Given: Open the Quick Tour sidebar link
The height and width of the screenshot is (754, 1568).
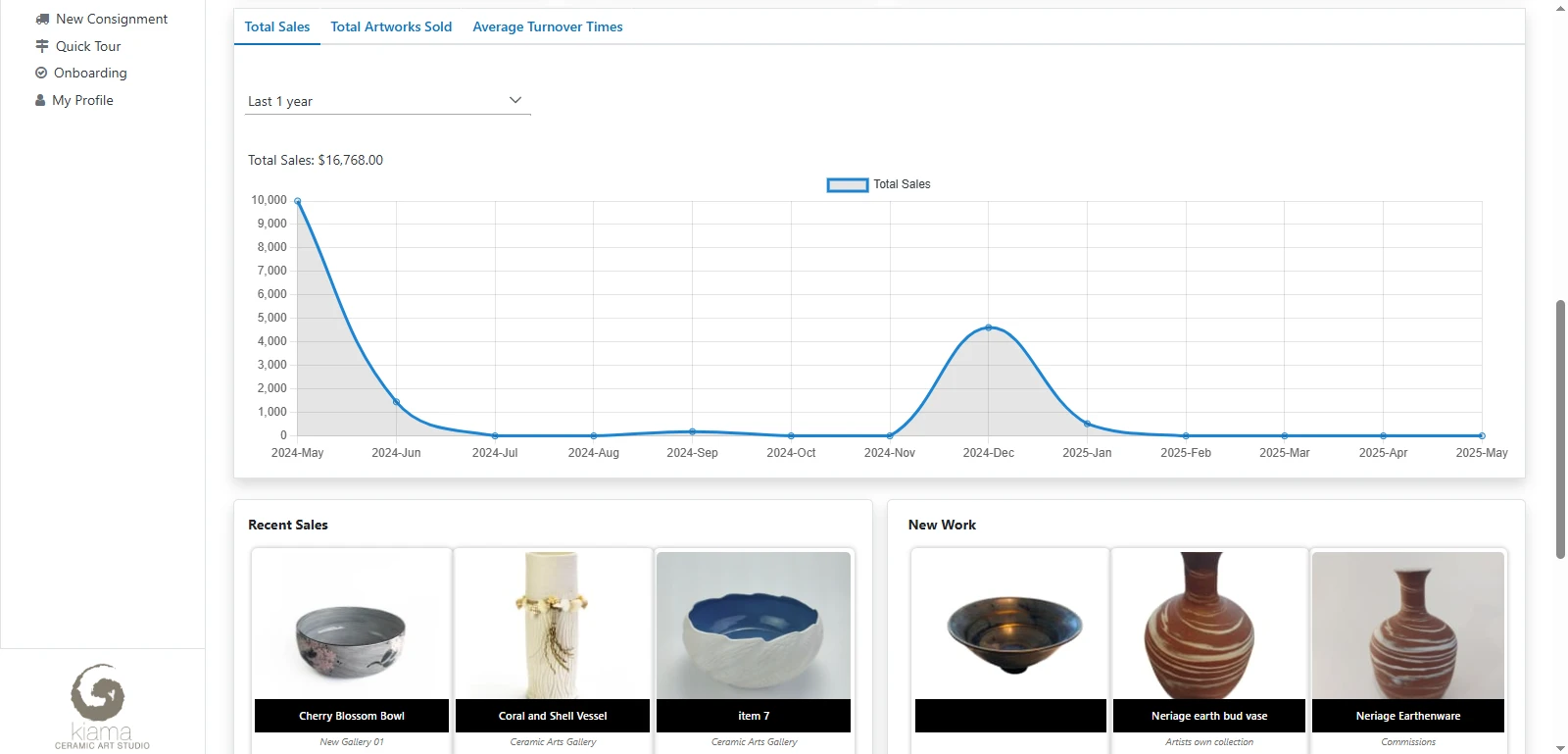Looking at the screenshot, I should 88,46.
